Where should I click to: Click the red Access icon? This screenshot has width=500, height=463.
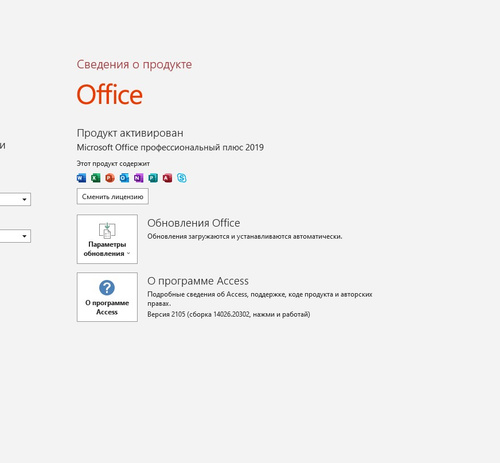click(167, 178)
